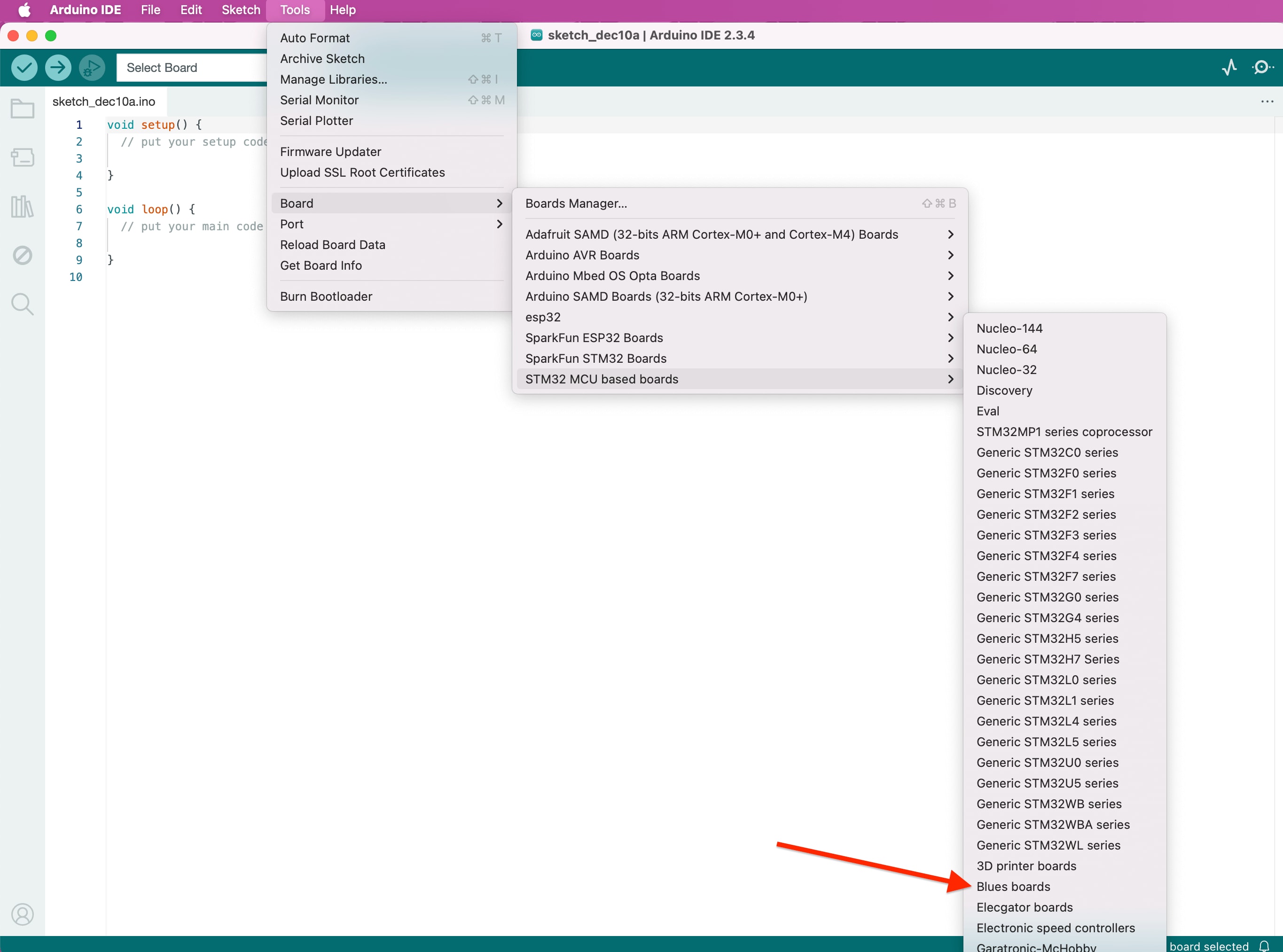Expand the Board submenu
This screenshot has height=952, width=1283.
tap(392, 203)
